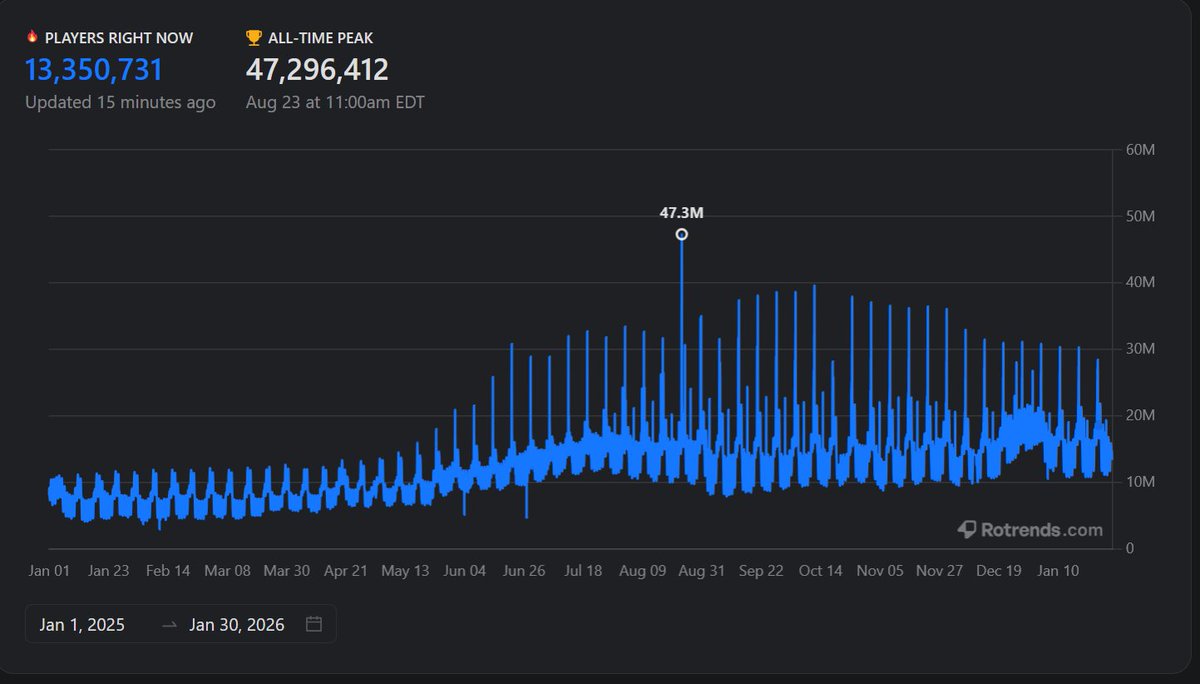
Task: Click the 'Updated 15 minutes ago' text
Action: [120, 102]
